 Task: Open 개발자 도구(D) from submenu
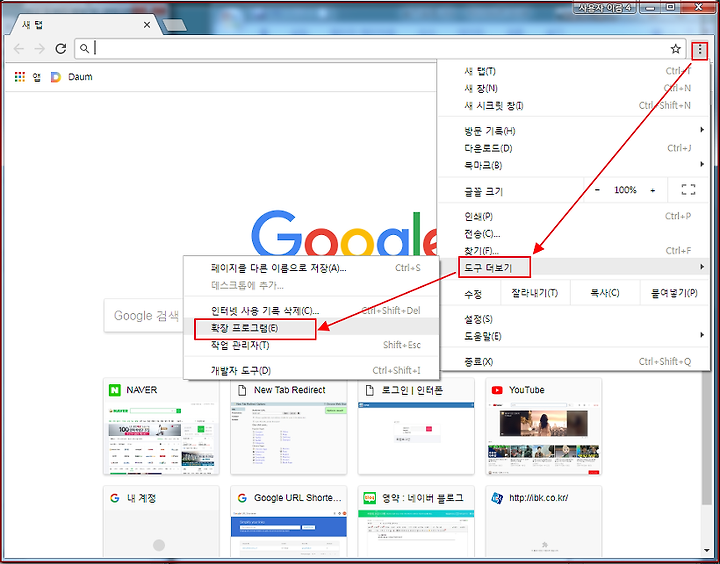coord(311,370)
